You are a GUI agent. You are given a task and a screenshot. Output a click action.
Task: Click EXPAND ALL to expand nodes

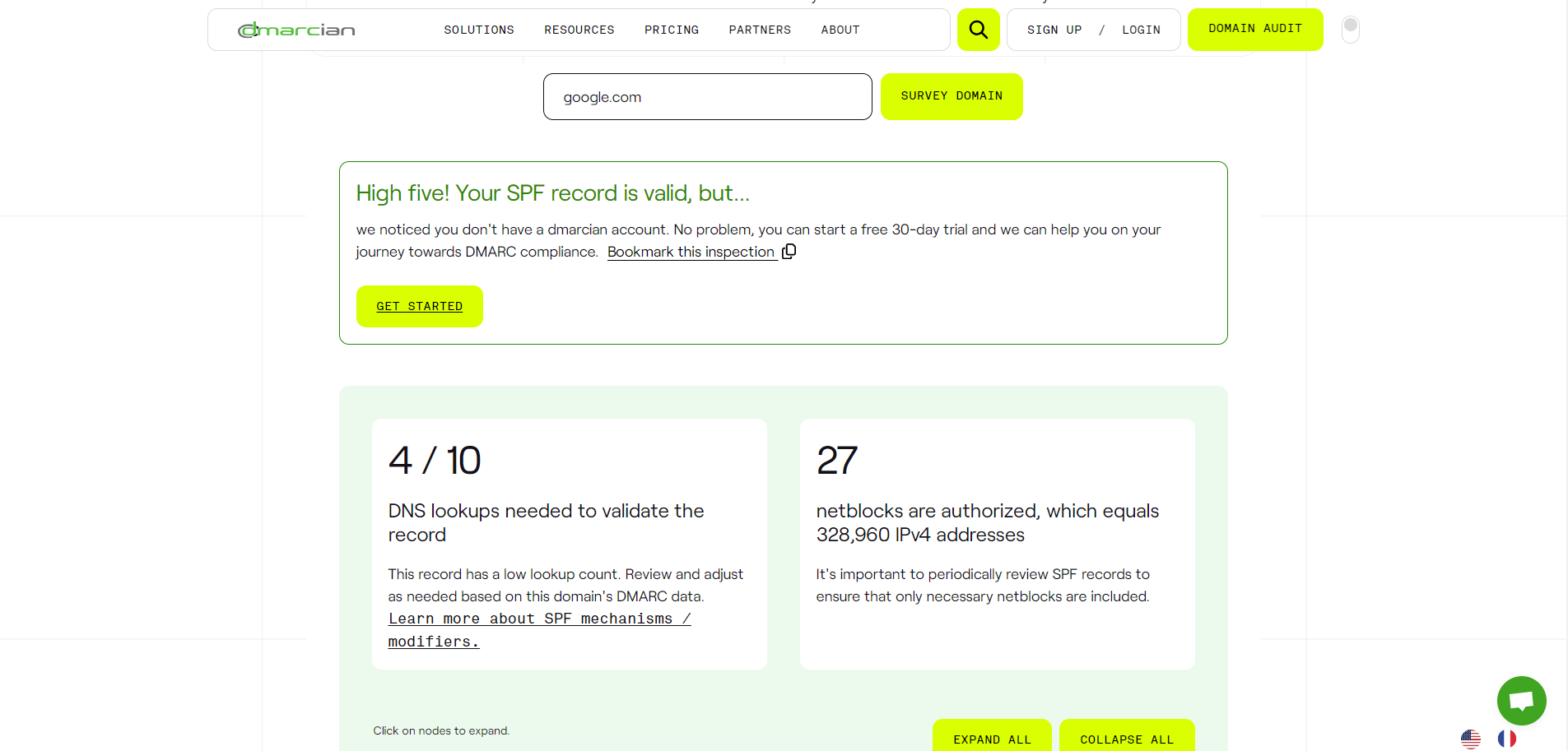[x=991, y=739]
